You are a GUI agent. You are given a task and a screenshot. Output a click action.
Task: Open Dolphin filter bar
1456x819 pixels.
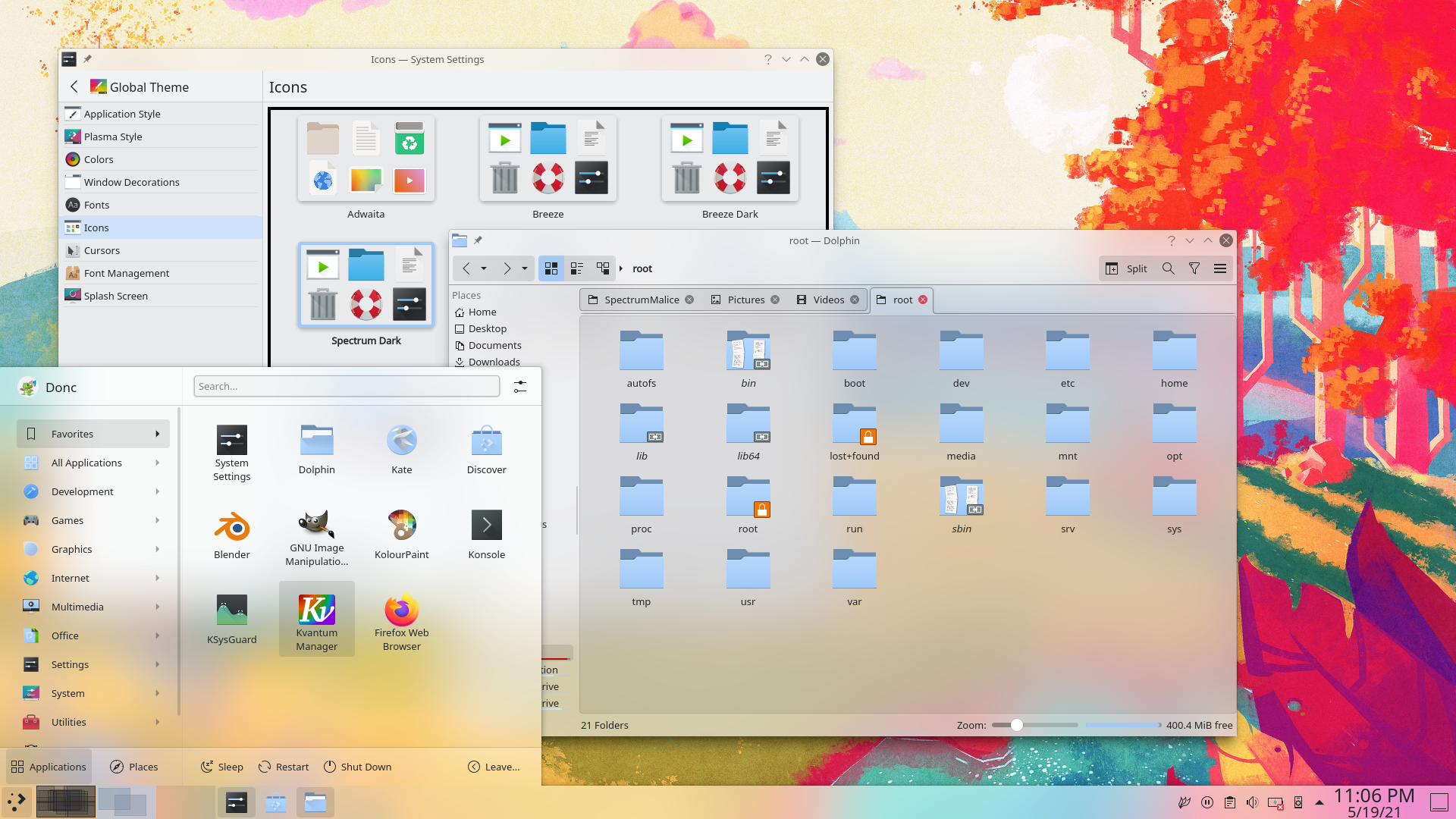click(x=1194, y=268)
